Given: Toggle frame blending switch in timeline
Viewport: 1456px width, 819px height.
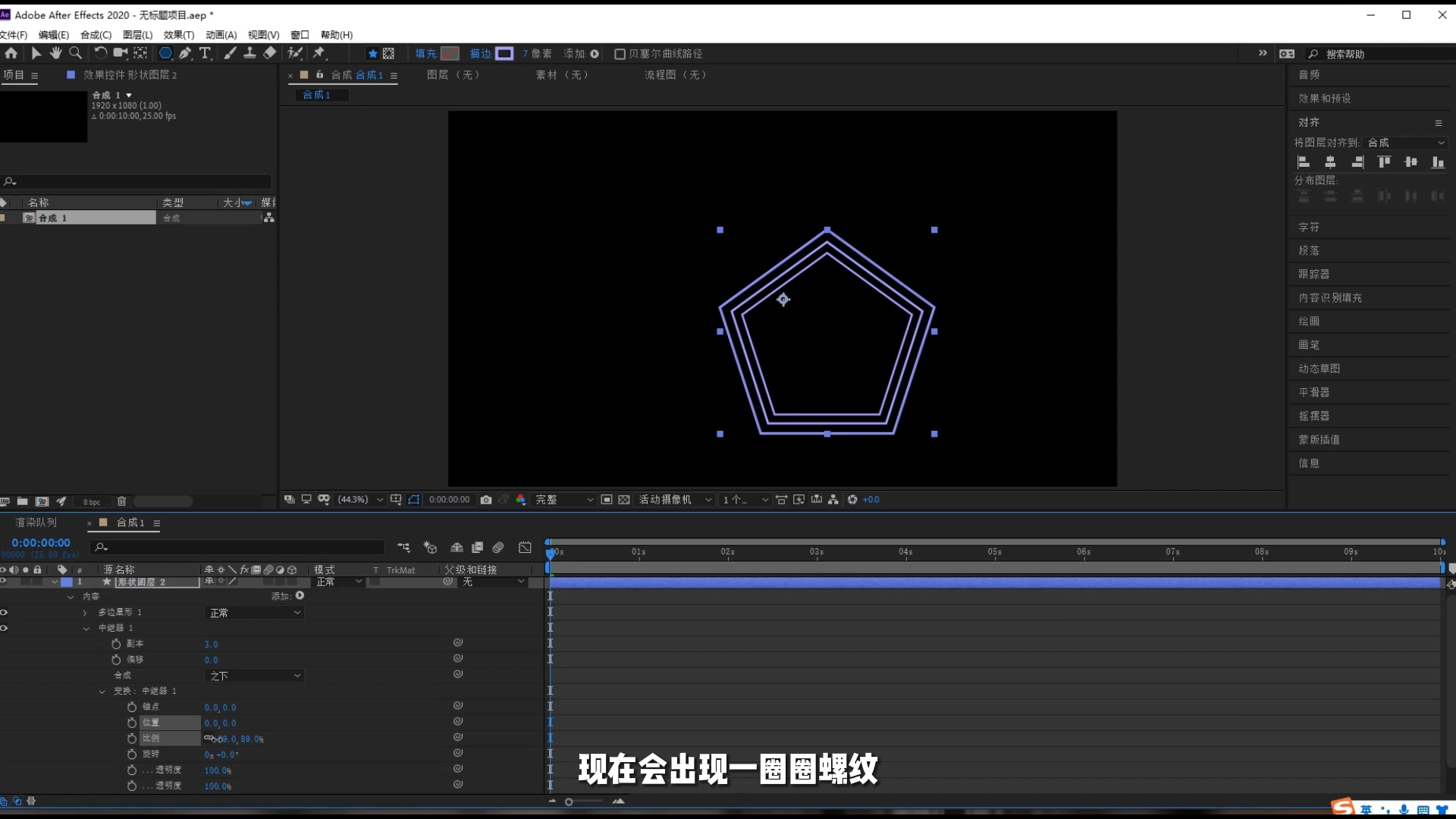Looking at the screenshot, I should 478,548.
